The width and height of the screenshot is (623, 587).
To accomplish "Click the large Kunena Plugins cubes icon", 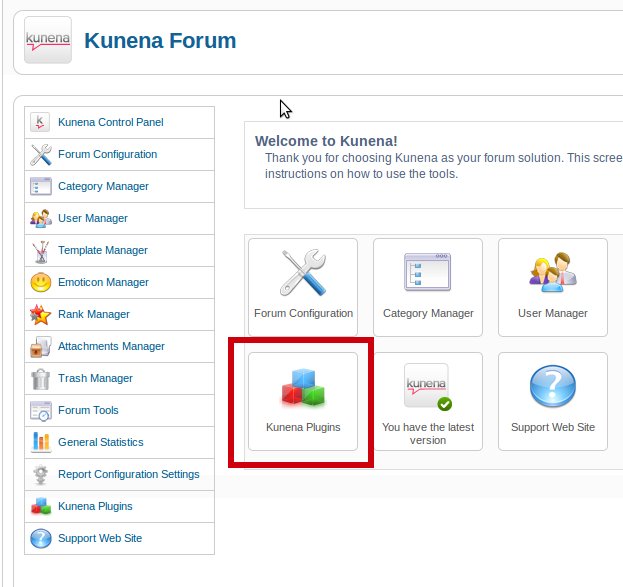I will [303, 387].
